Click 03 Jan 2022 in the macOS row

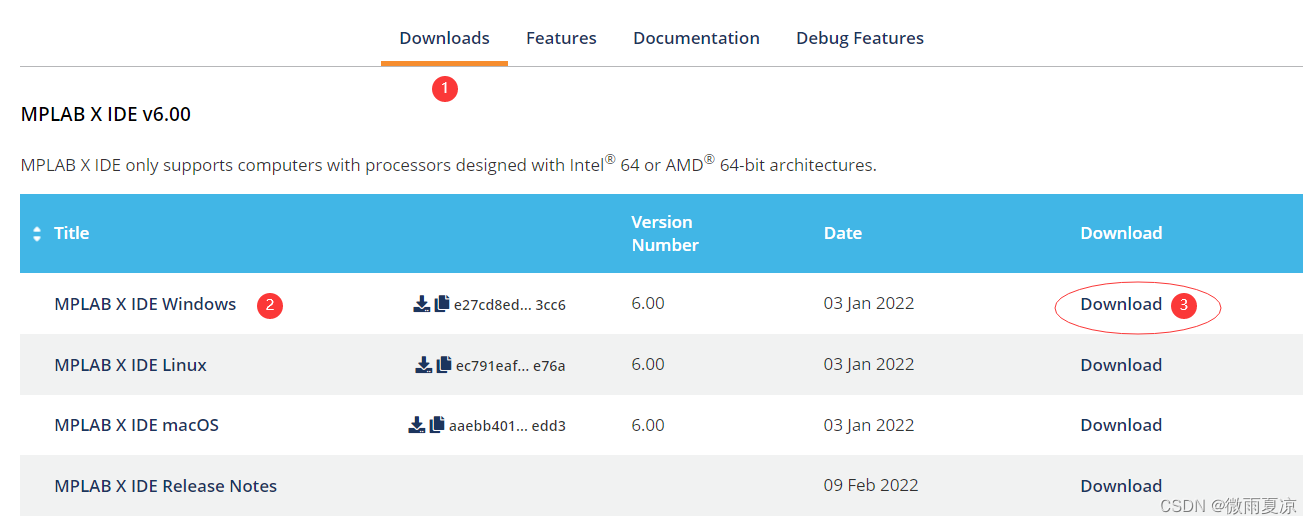(x=869, y=425)
